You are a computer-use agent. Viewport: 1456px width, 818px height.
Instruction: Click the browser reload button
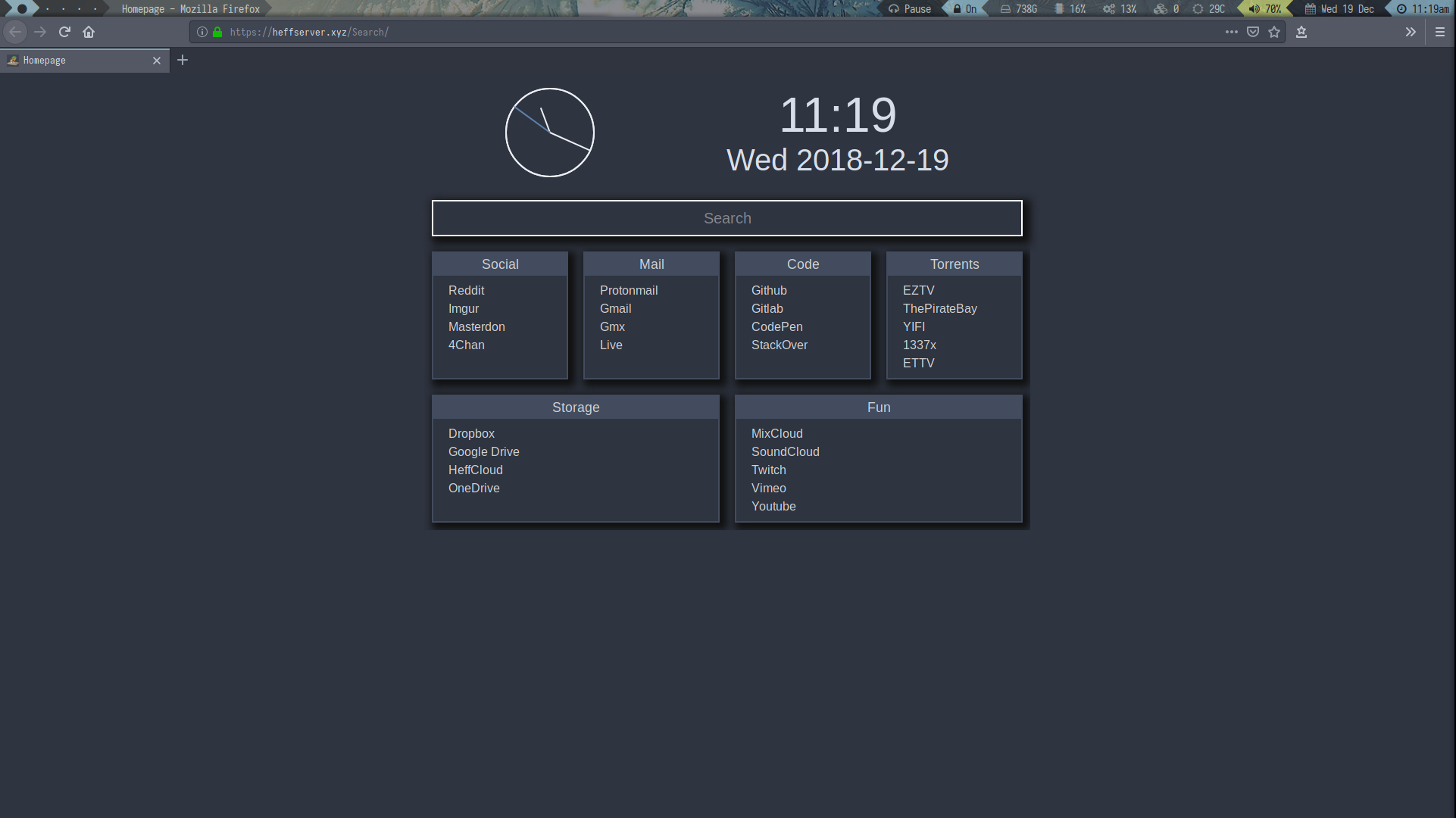[x=64, y=32]
